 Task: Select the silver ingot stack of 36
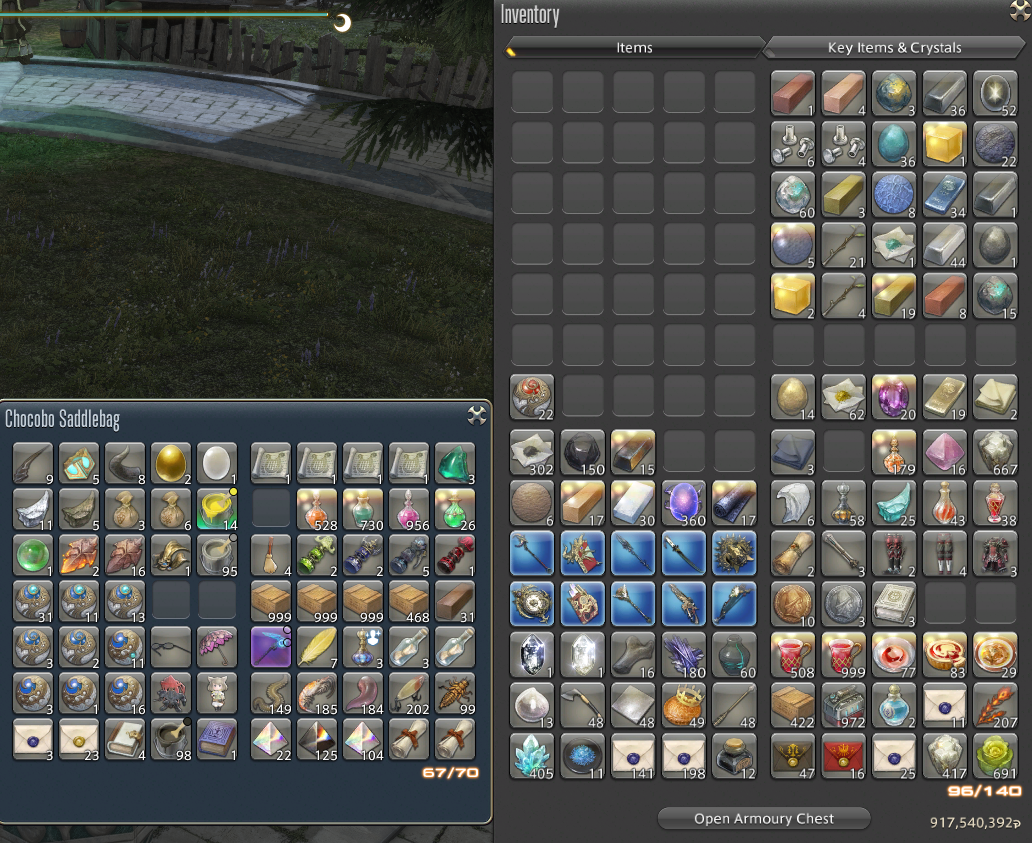point(944,93)
